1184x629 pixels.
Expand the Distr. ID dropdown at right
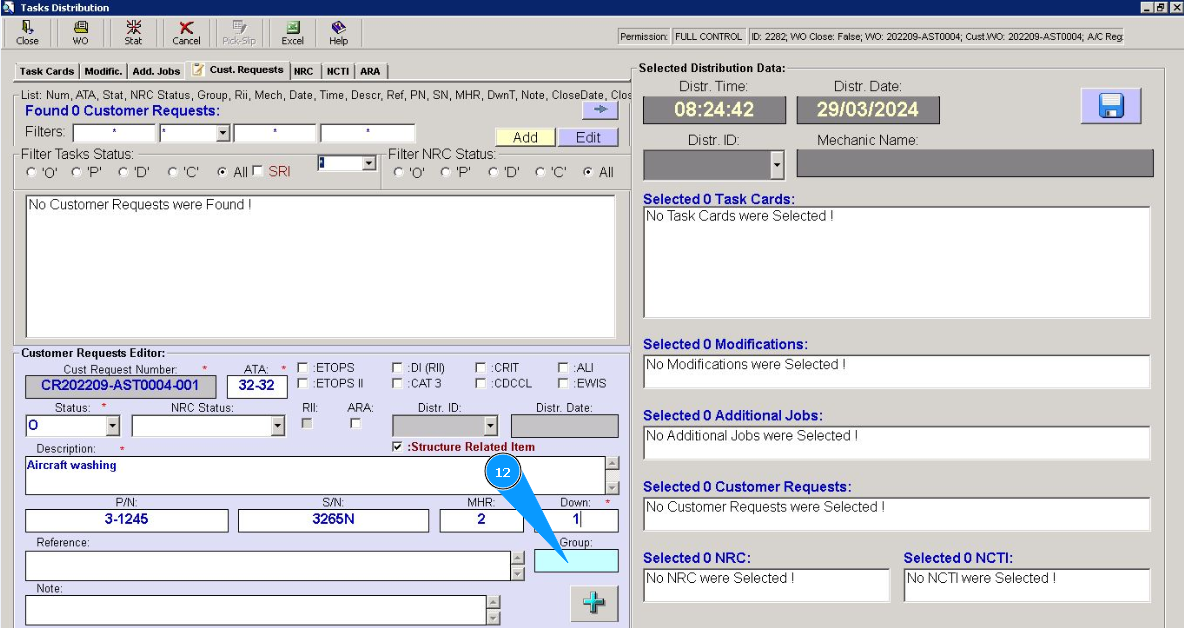(777, 164)
